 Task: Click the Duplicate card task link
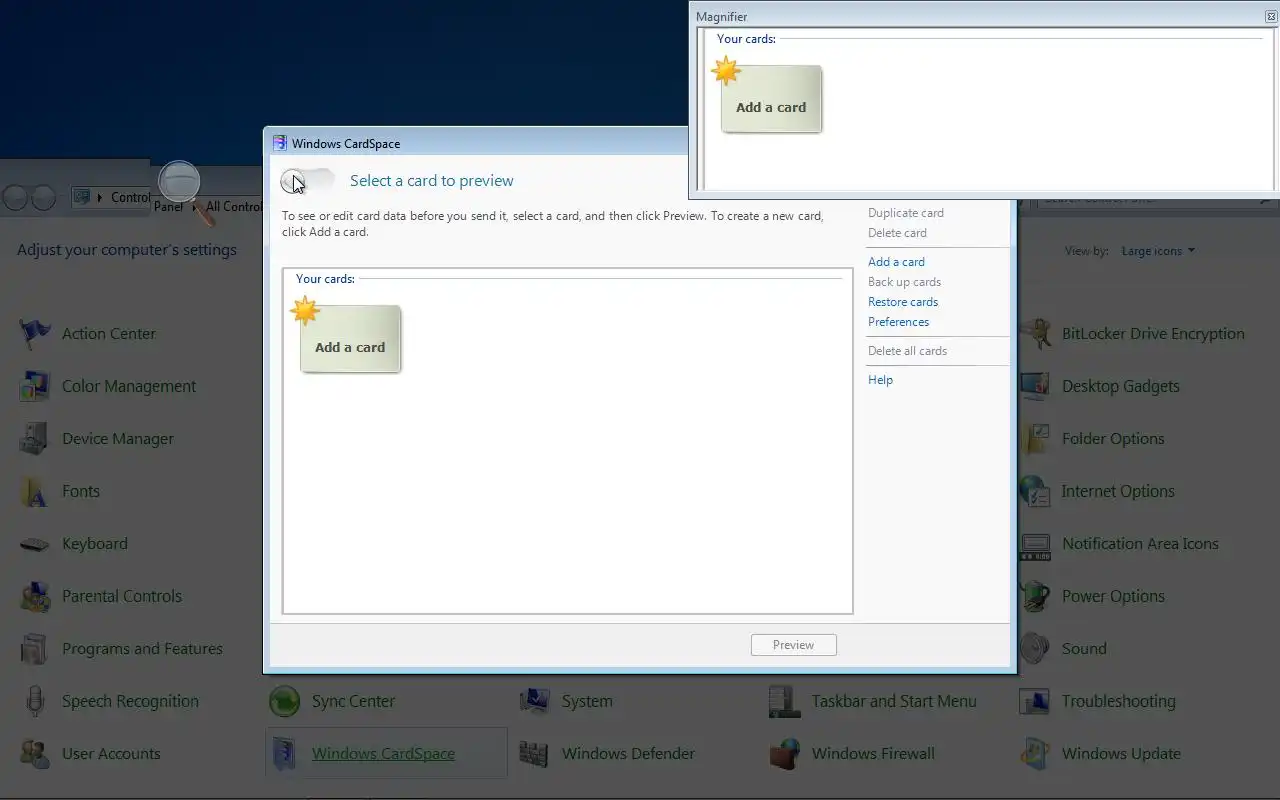click(906, 213)
